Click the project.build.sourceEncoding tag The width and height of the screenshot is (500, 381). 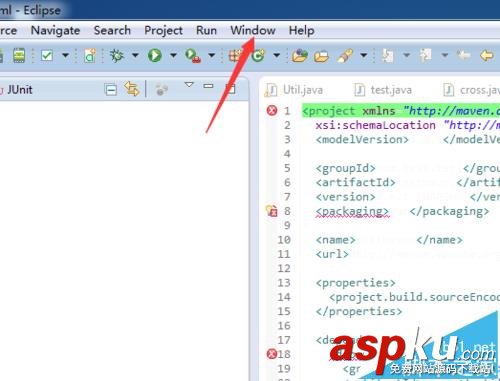pos(414,297)
